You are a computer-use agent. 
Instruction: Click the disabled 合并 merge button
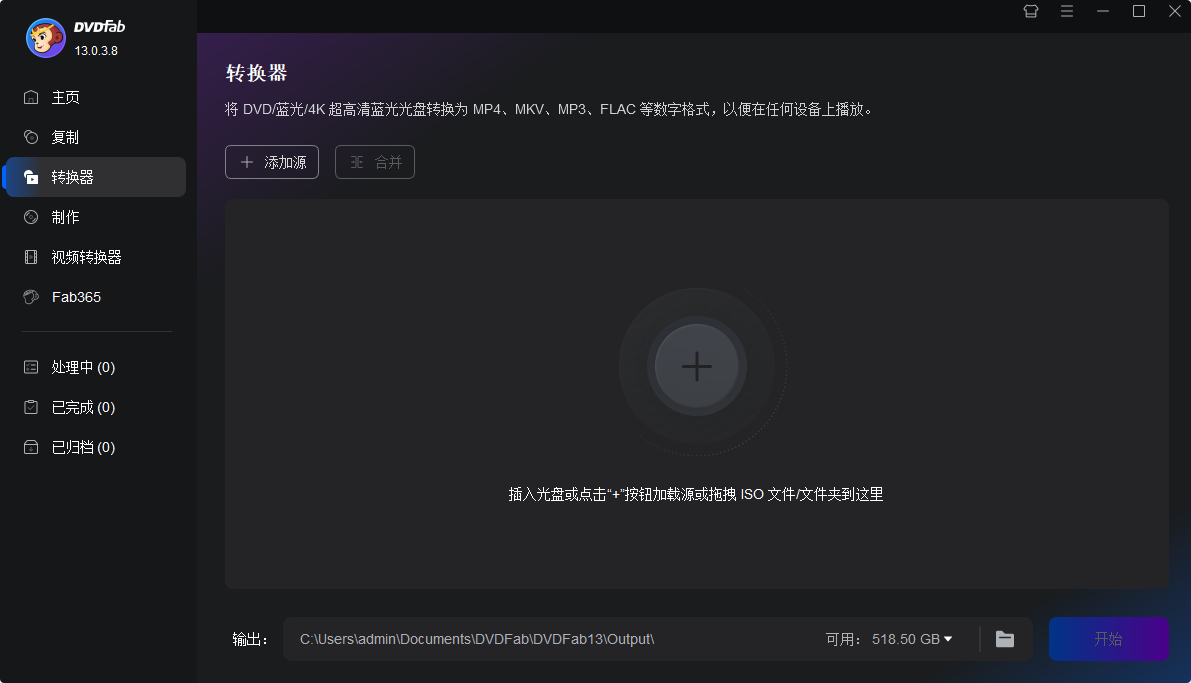tap(375, 162)
